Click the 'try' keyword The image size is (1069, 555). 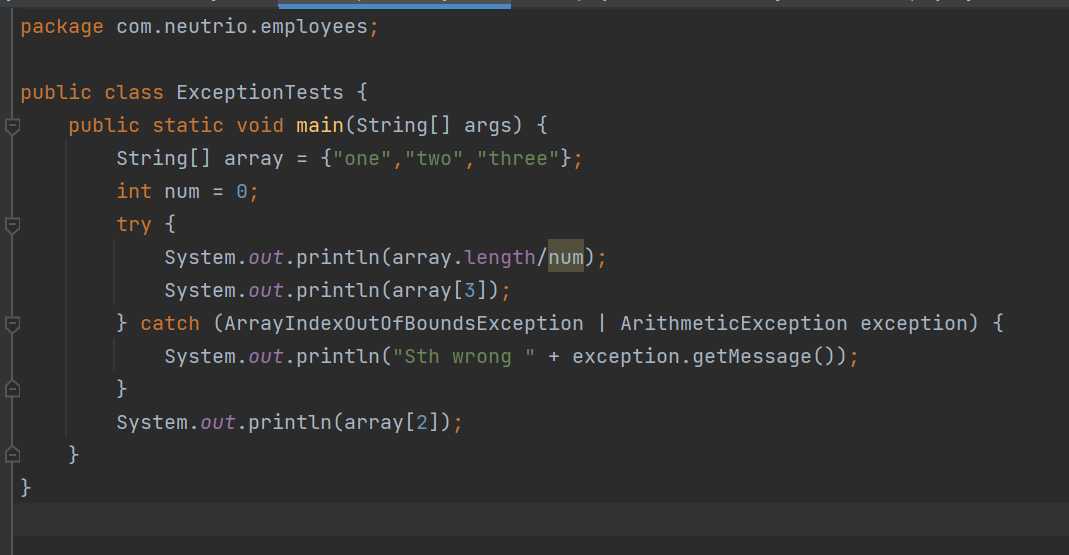134,224
